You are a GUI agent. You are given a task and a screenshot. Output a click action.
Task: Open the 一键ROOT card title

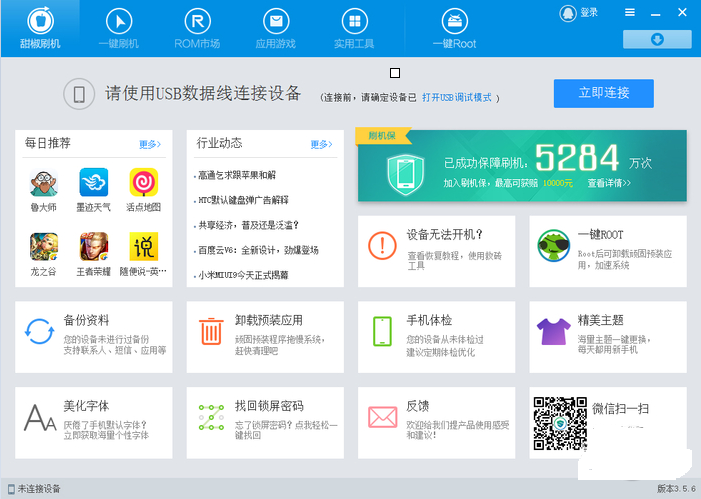600,234
